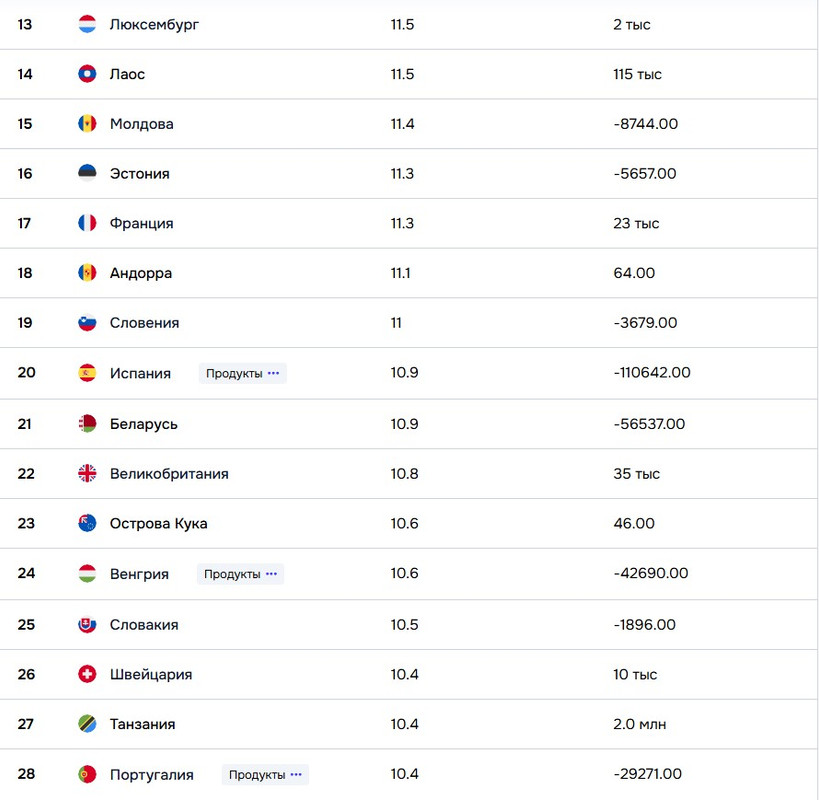
Task: Open the Словакия country link
Action: [x=144, y=624]
